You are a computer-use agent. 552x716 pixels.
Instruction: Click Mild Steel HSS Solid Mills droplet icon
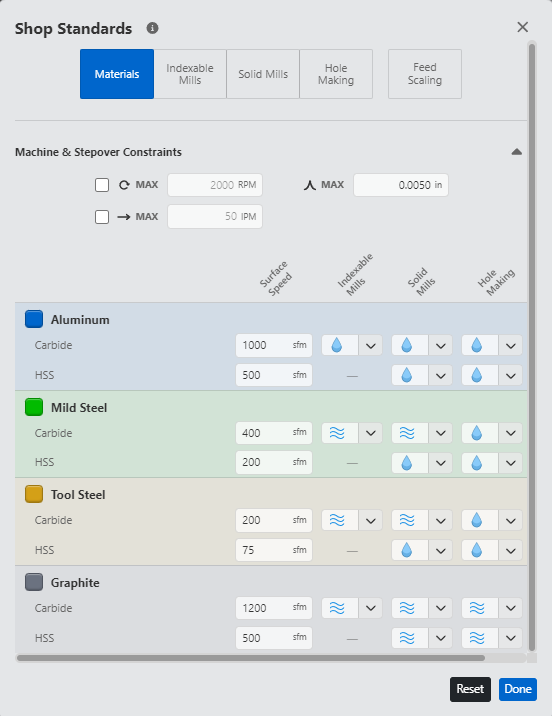pos(407,463)
